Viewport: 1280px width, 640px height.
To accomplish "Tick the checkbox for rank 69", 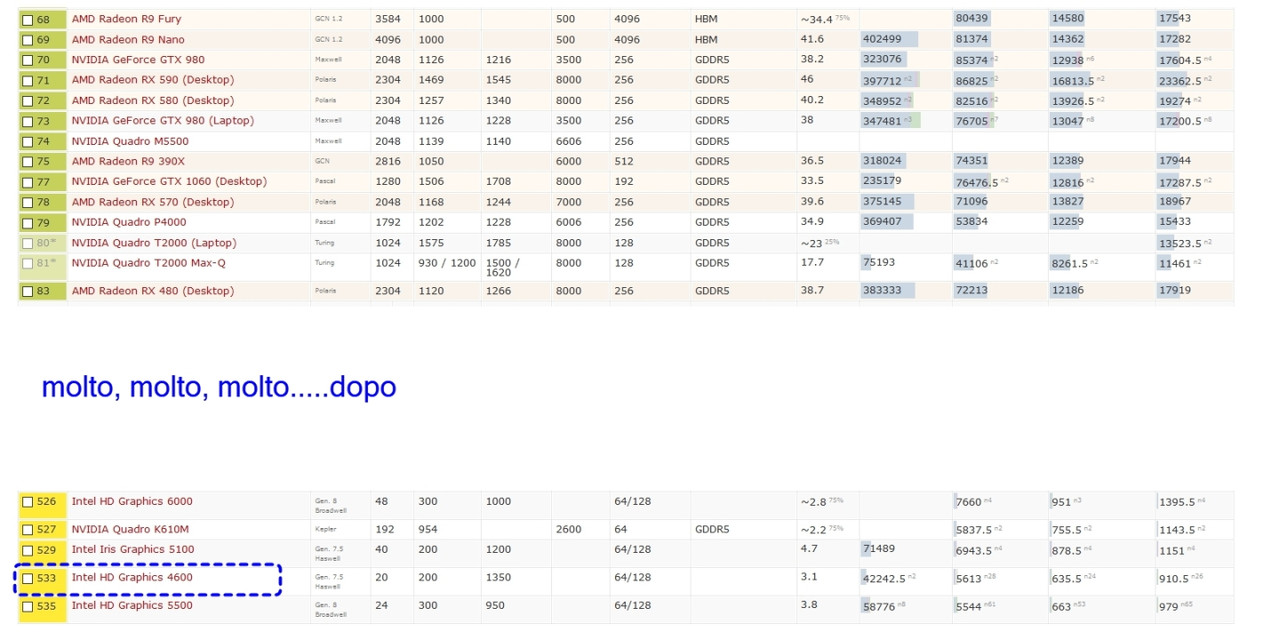I will click(x=28, y=40).
